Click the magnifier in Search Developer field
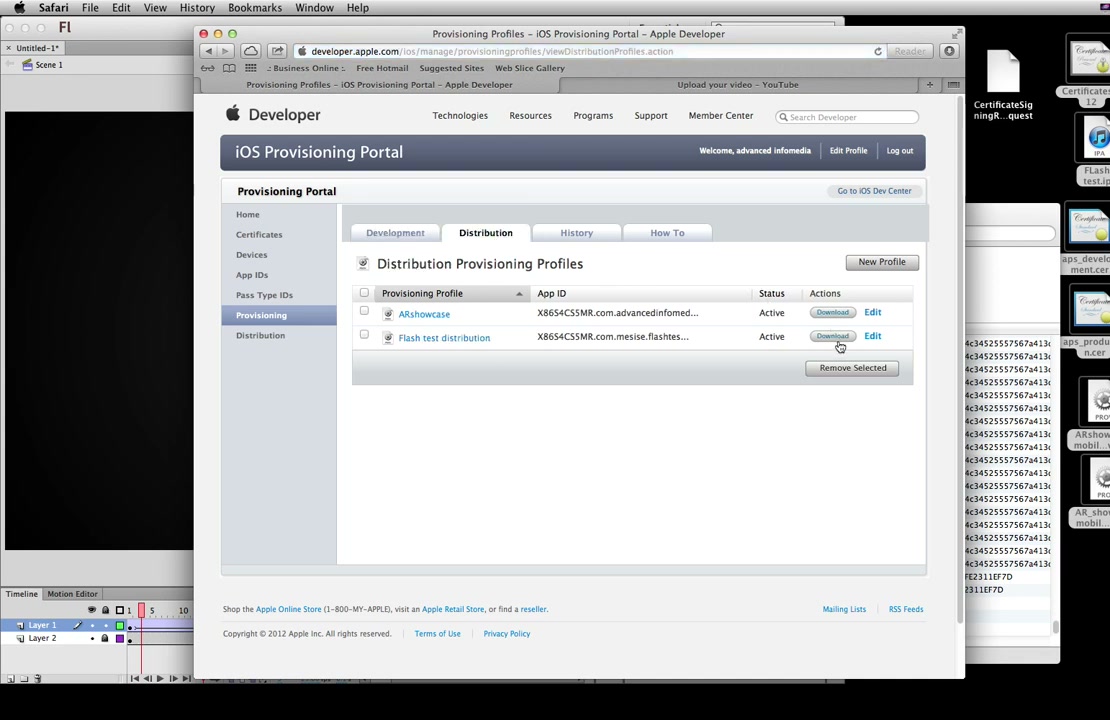1110x720 pixels. click(x=783, y=117)
